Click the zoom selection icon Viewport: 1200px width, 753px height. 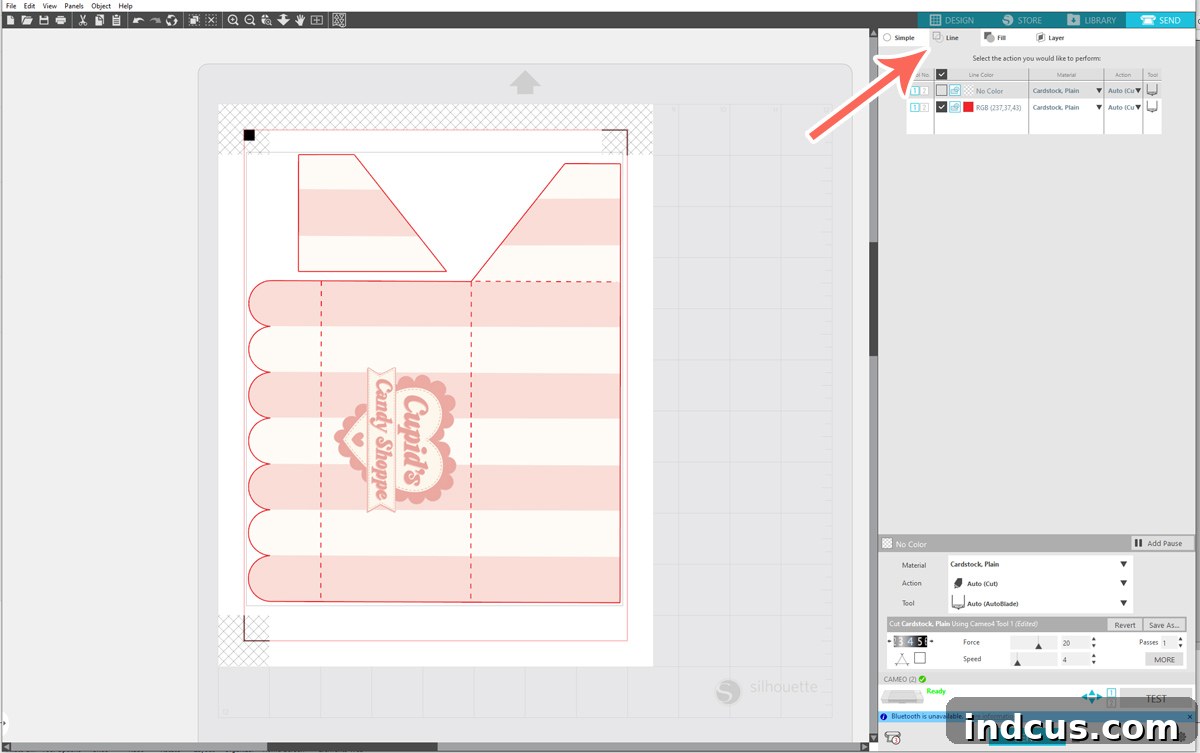266,20
